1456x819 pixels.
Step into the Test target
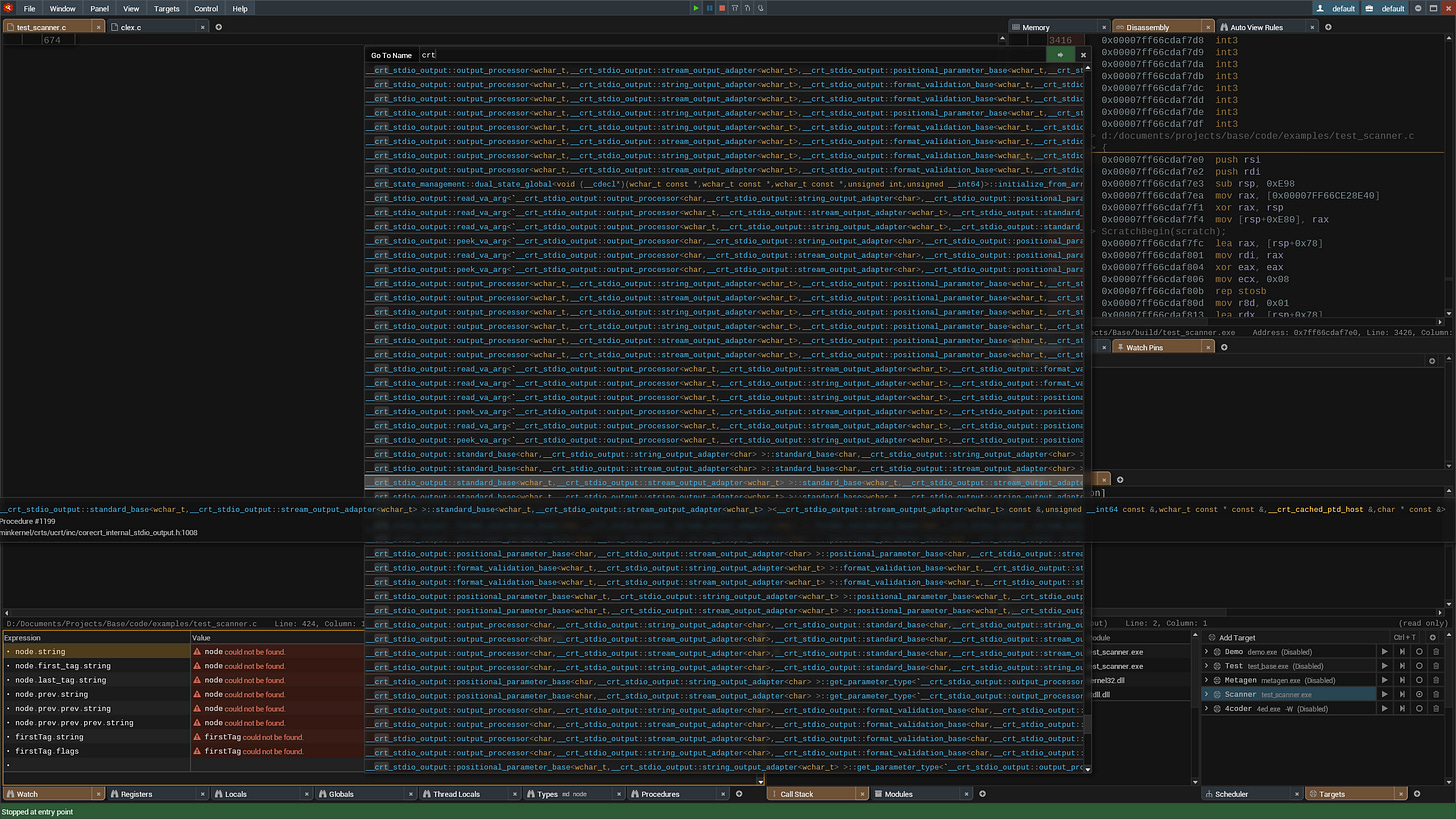point(1402,666)
